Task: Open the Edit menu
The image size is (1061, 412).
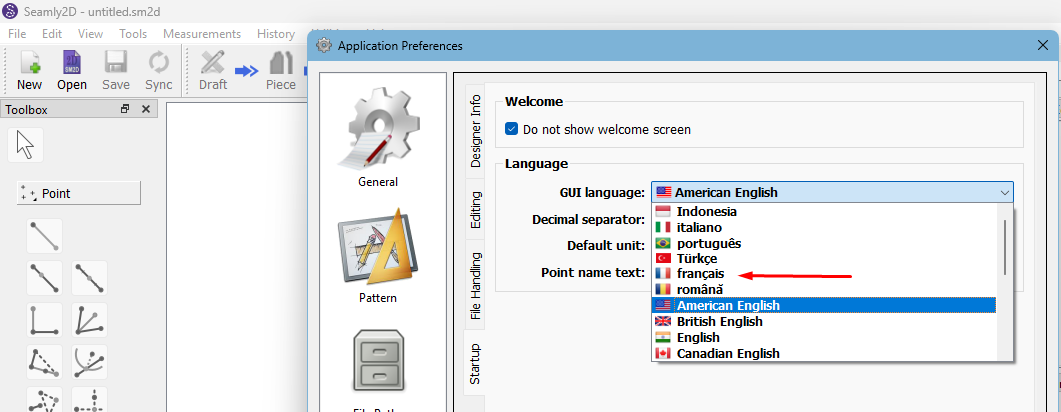Action: point(52,34)
